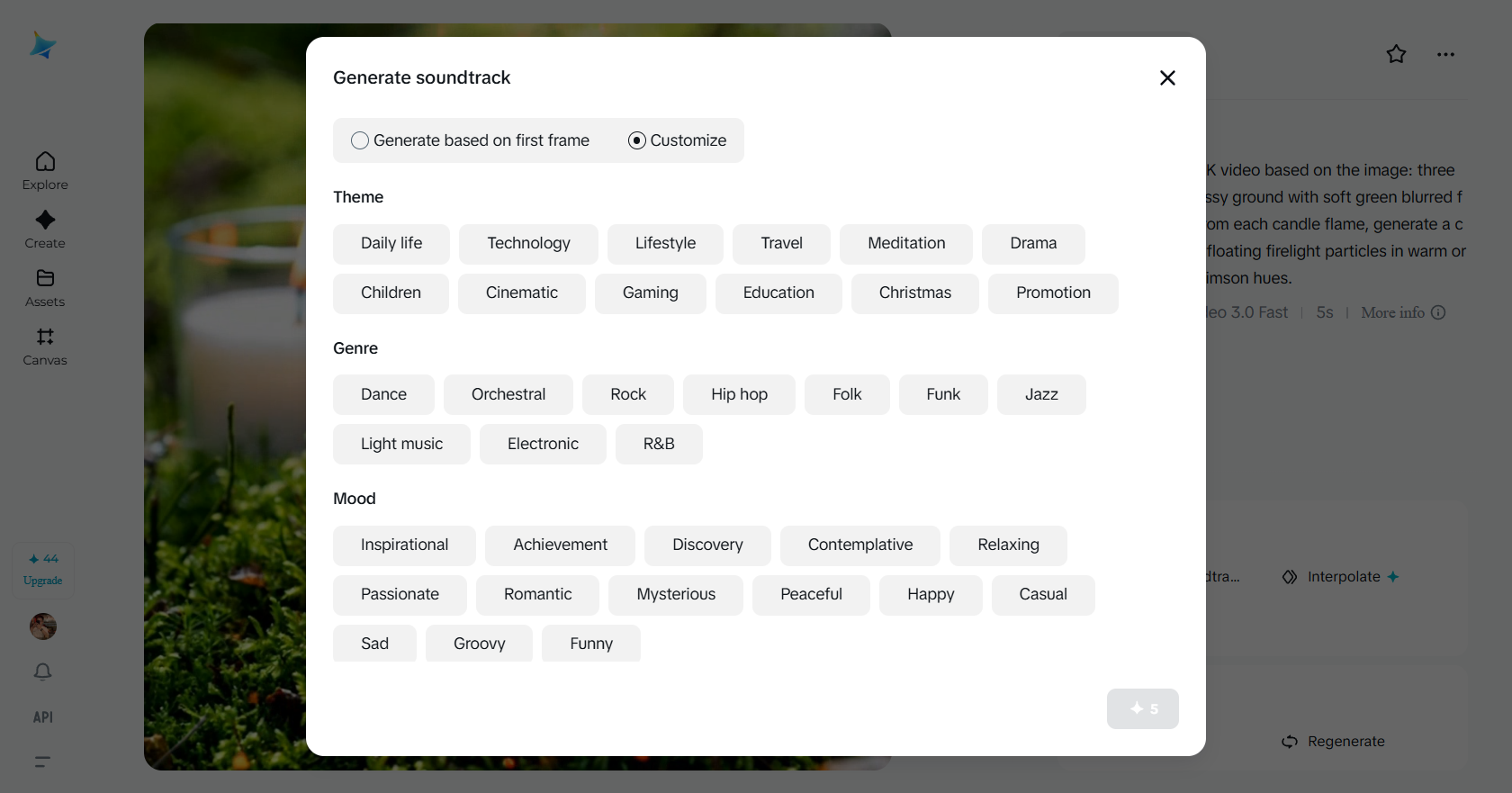Open the Explore home icon
Image resolution: width=1512 pixels, height=793 pixels.
[45, 162]
